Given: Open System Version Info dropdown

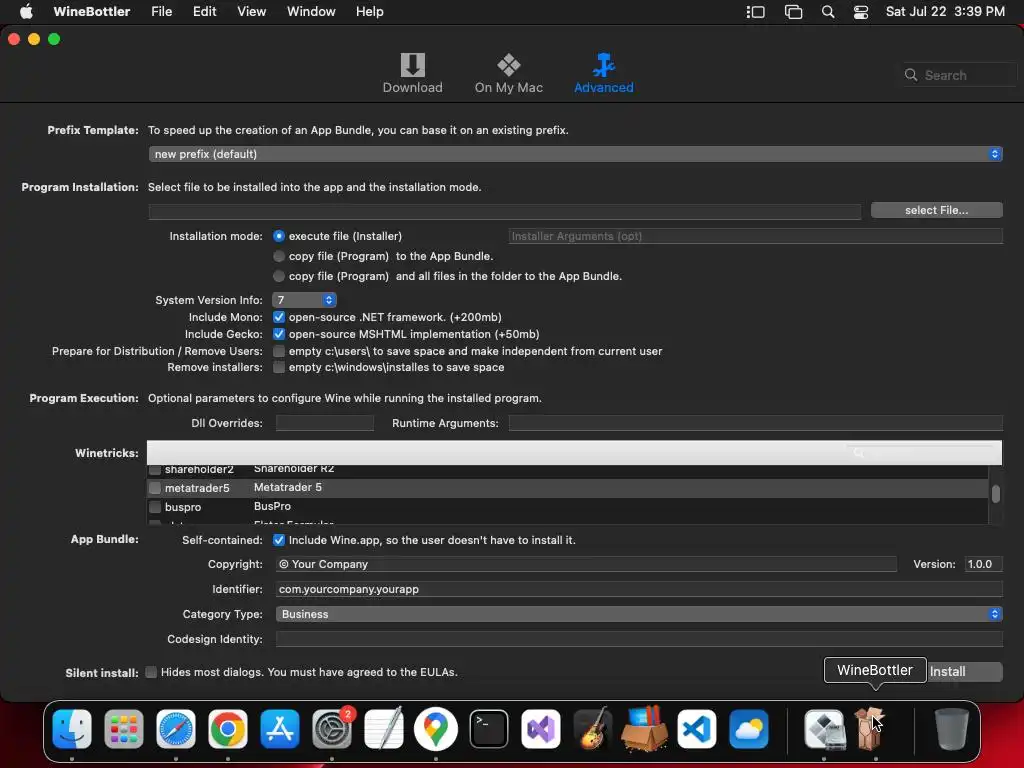Looking at the screenshot, I should (x=304, y=300).
